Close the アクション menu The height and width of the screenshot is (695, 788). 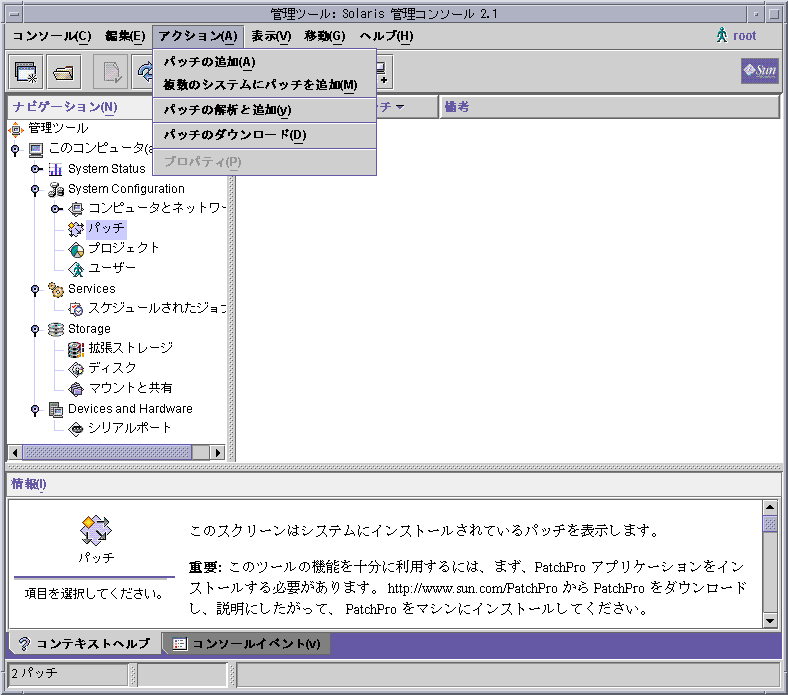pos(198,36)
